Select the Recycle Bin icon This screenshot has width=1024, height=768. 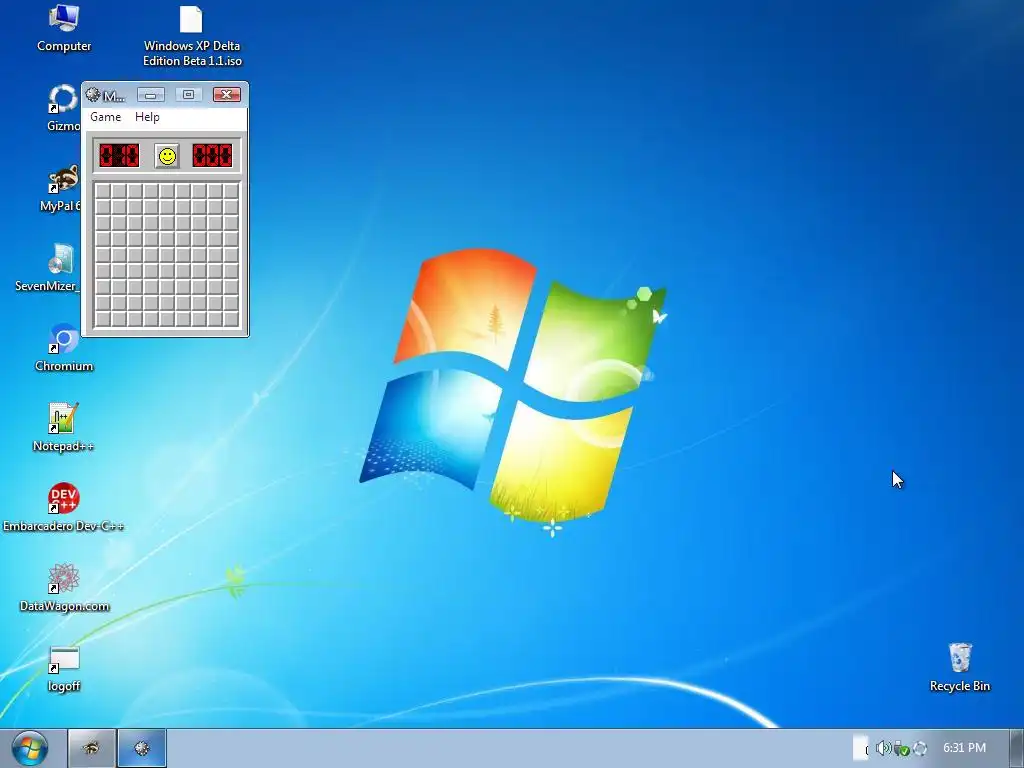960,667
